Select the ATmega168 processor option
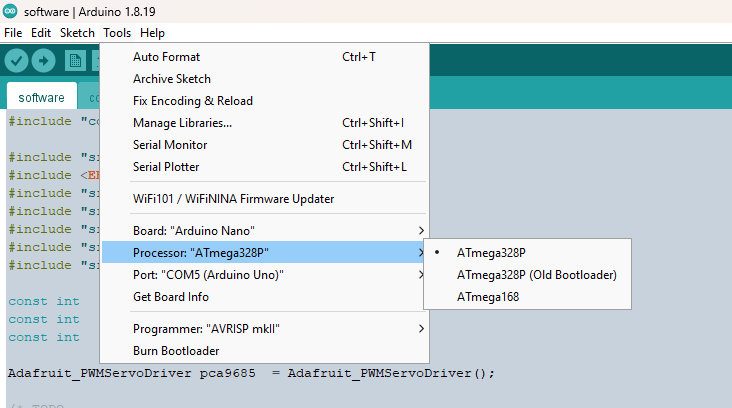 (528, 297)
